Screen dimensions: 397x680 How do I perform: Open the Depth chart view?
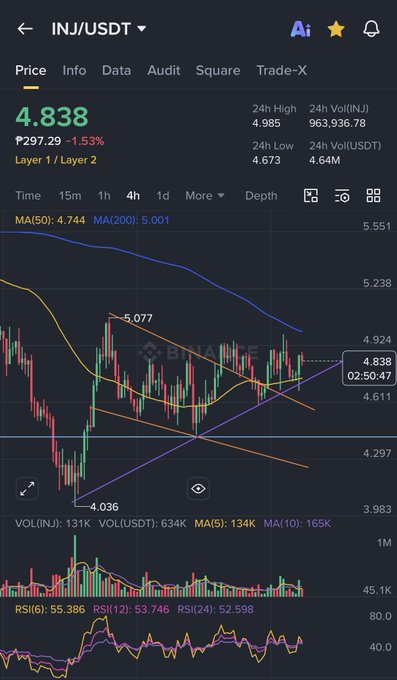261,196
